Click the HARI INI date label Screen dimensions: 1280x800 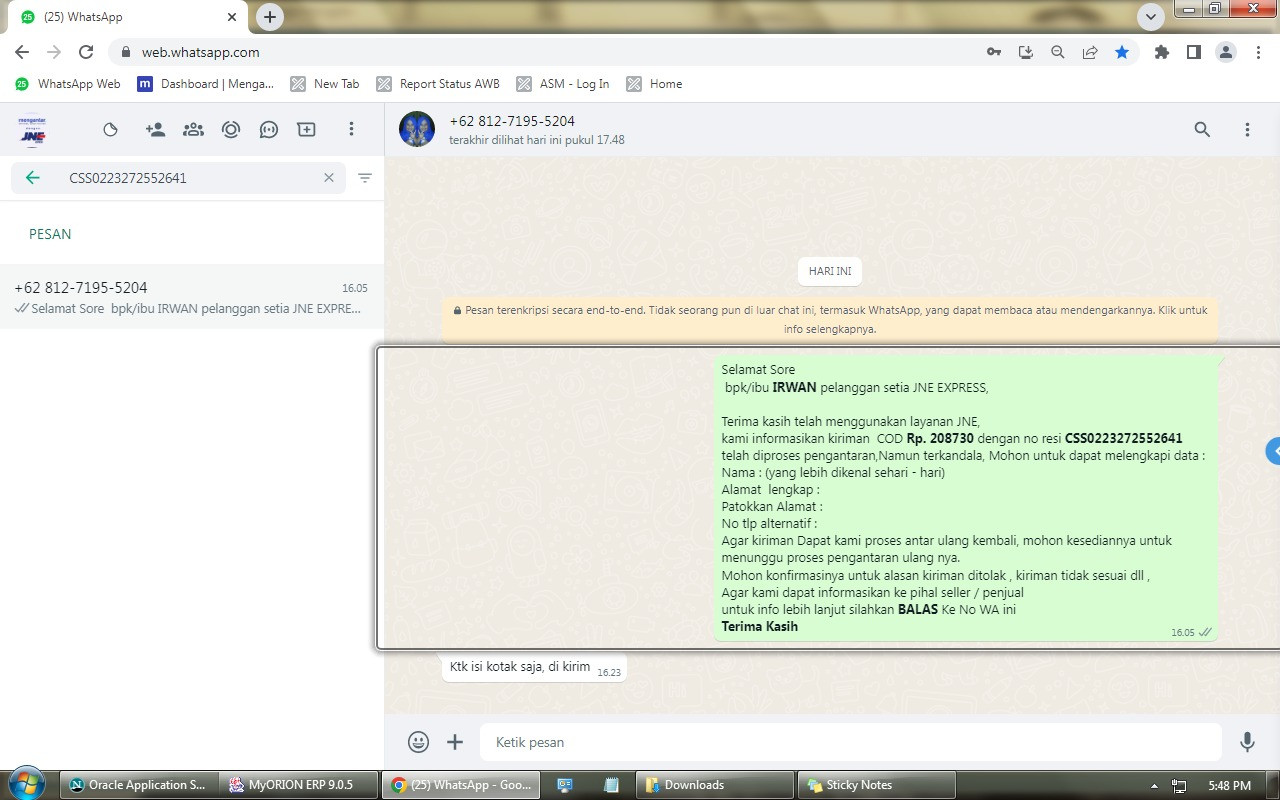click(830, 271)
